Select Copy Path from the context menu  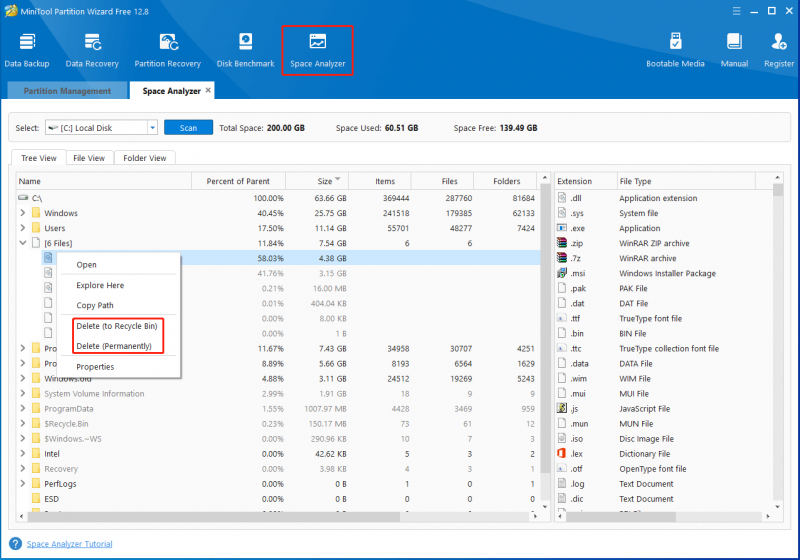pos(95,305)
